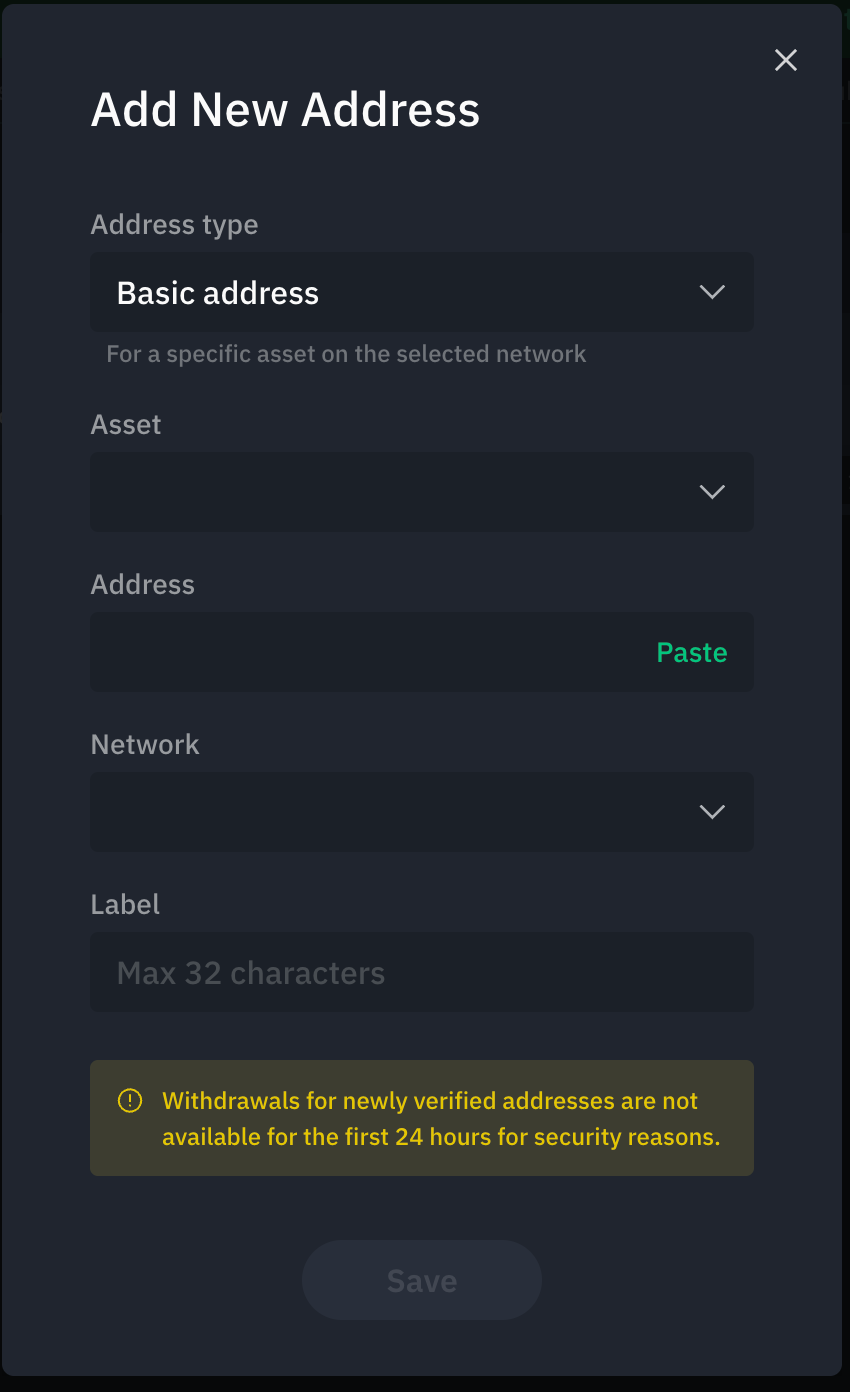The image size is (850, 1392).
Task: Click the Asset field label
Action: point(126,424)
